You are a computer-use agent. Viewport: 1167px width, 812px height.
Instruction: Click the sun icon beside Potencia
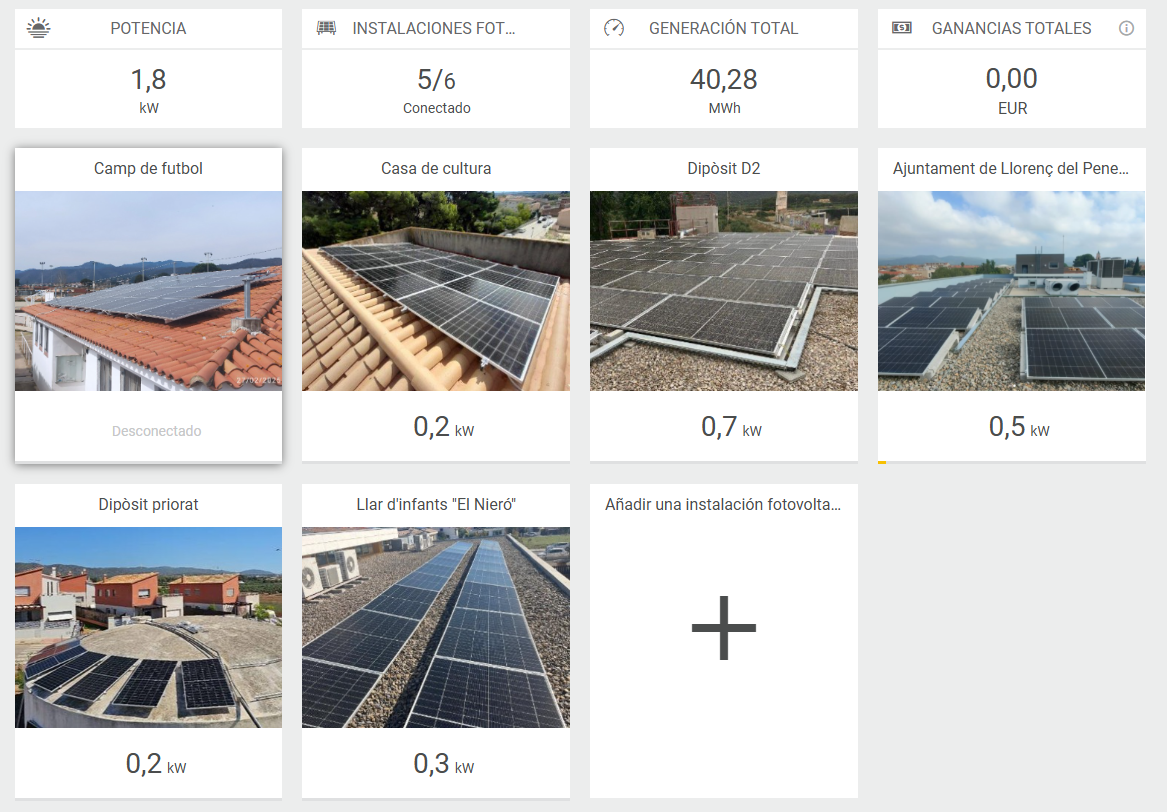(x=38, y=28)
